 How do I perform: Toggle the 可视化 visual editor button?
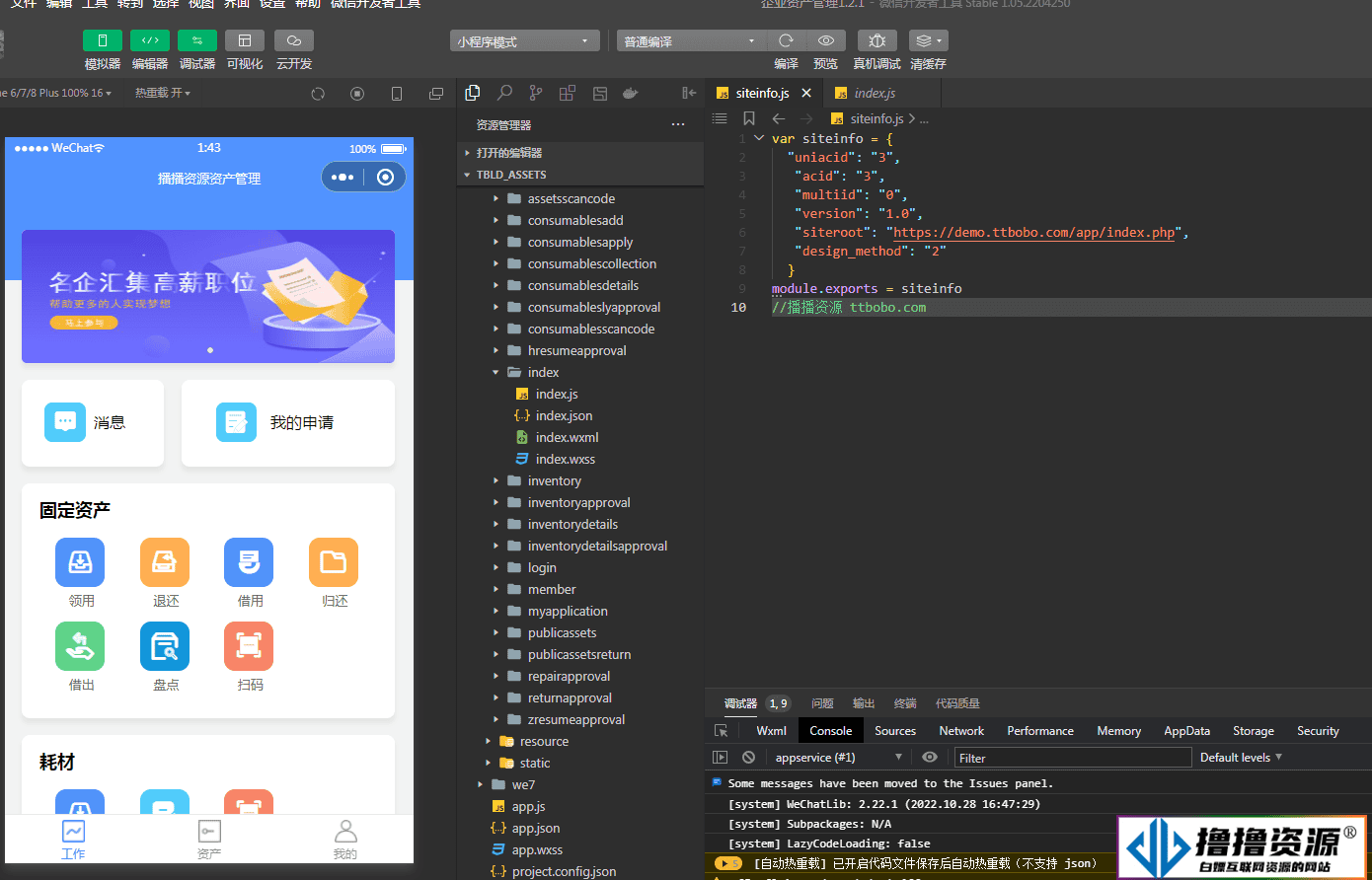pos(245,40)
